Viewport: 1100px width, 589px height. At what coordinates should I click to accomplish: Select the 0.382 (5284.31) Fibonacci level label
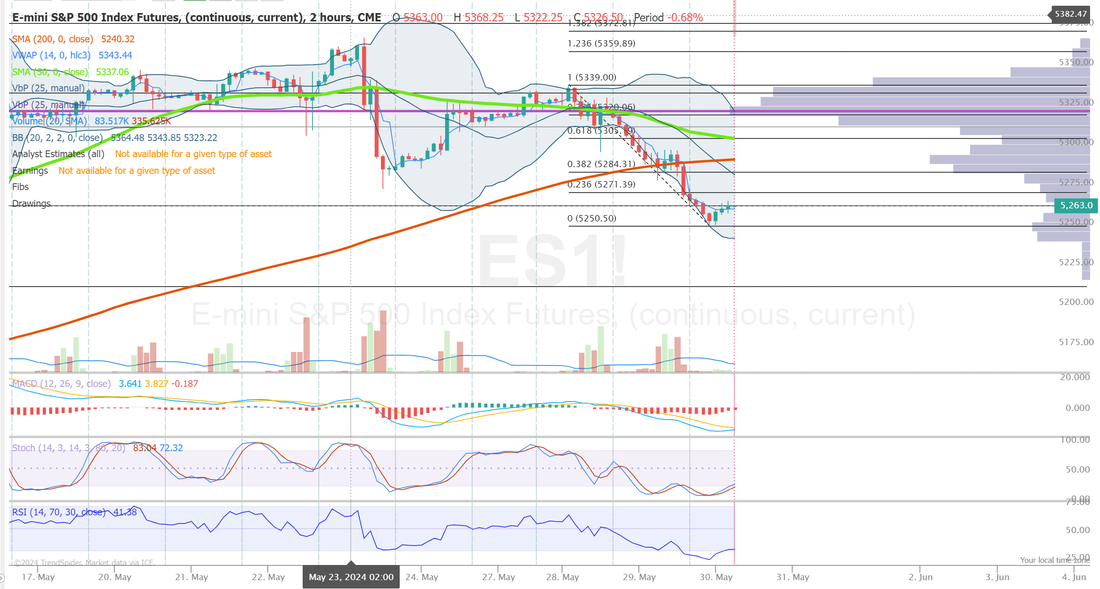click(x=601, y=165)
